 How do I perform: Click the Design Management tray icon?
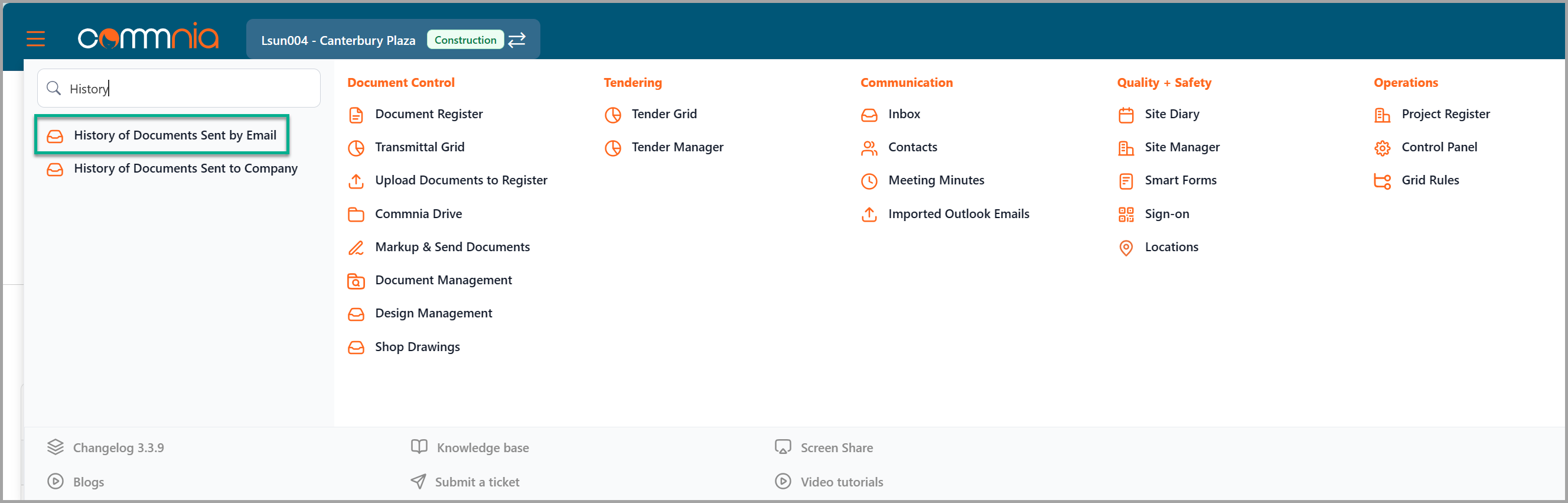click(356, 314)
